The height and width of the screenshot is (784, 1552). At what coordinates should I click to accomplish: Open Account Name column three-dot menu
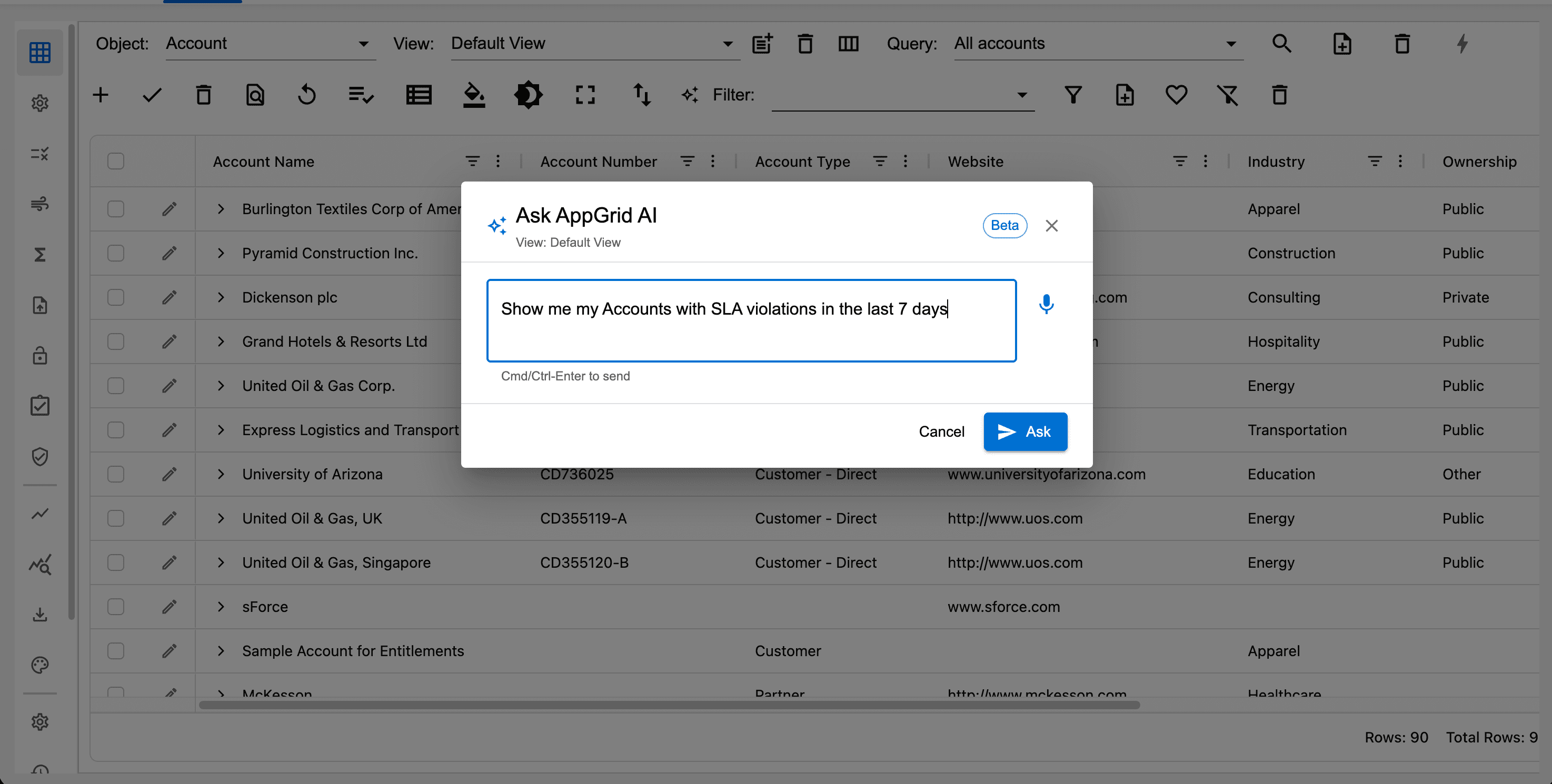coord(498,162)
